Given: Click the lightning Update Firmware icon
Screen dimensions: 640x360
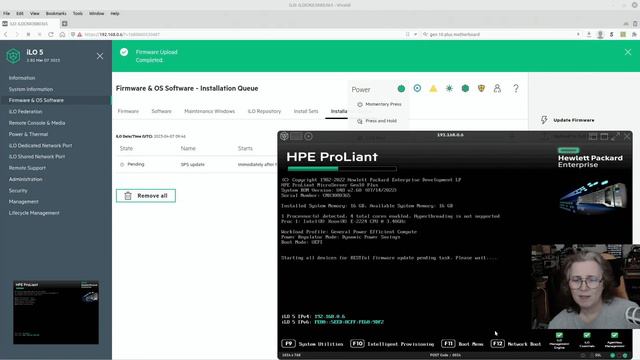Looking at the screenshot, I should coord(544,120).
